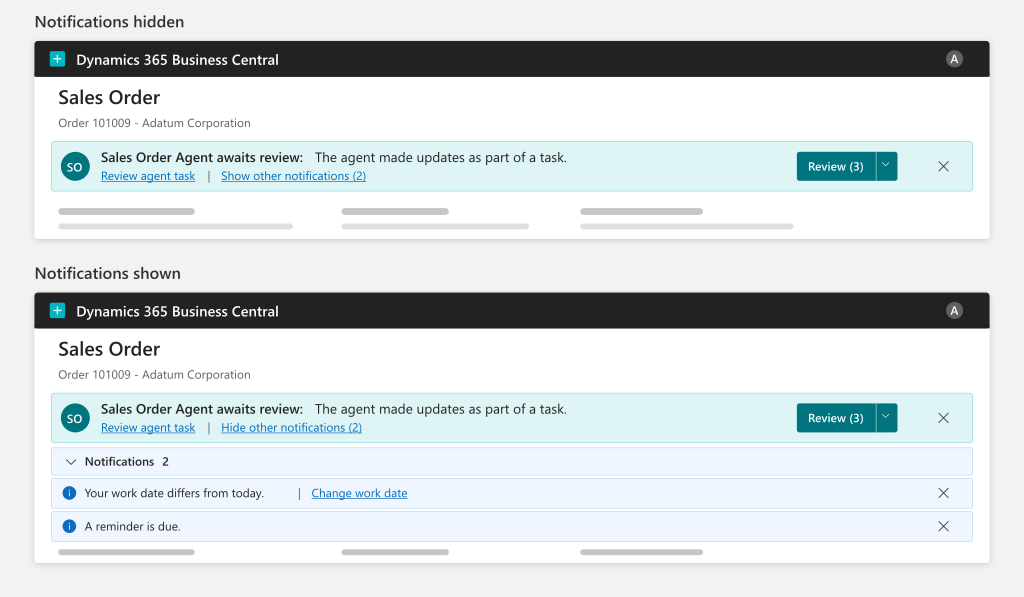
Task: Open Review agent task link in bottom panel
Action: tap(148, 428)
